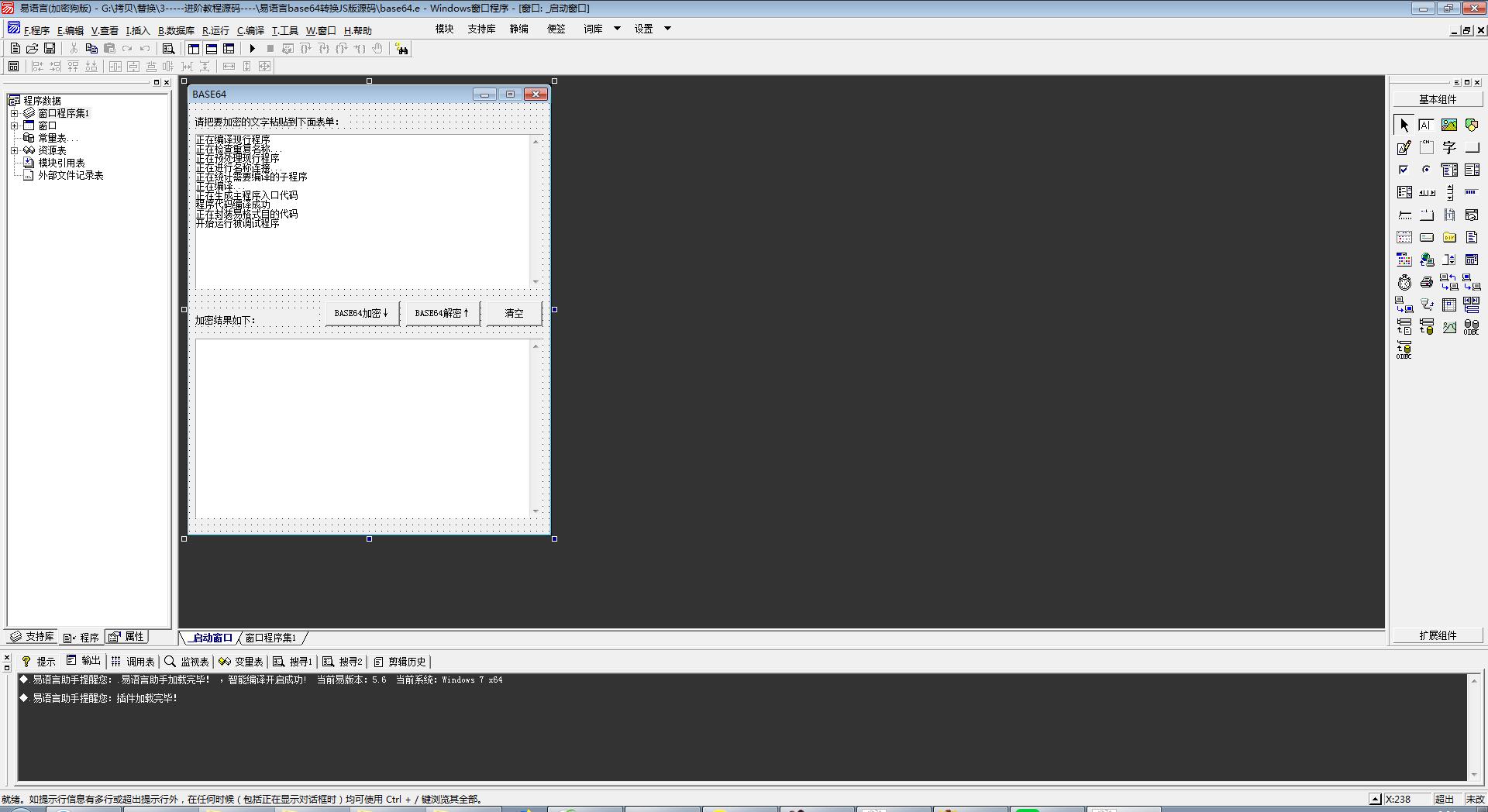Open the 设置 dropdown arrow

click(667, 29)
